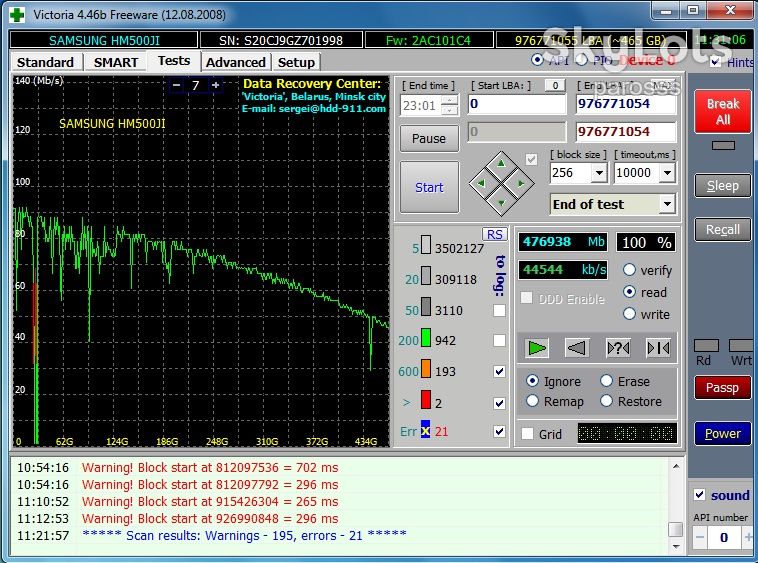This screenshot has width=758, height=563.
Task: Select the read radio option
Action: coord(629,292)
